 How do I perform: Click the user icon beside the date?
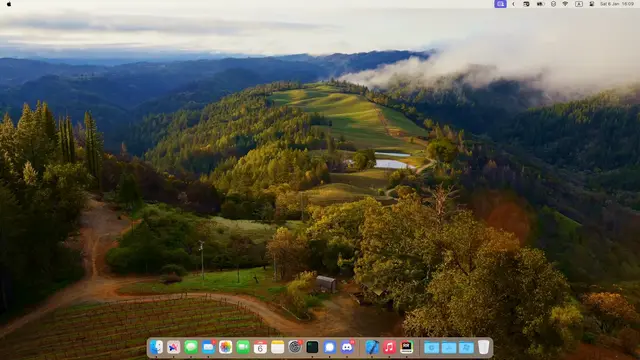point(591,4)
